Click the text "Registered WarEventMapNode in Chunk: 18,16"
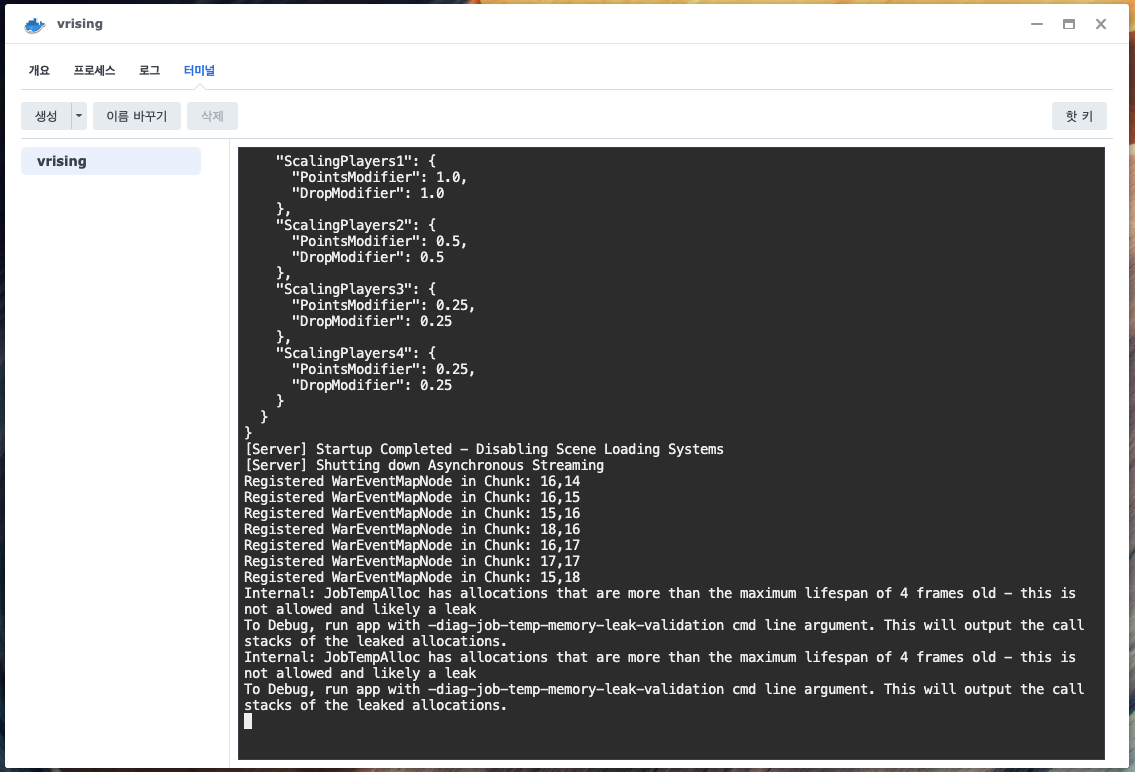Viewport: 1135px width, 772px height. tap(412, 529)
